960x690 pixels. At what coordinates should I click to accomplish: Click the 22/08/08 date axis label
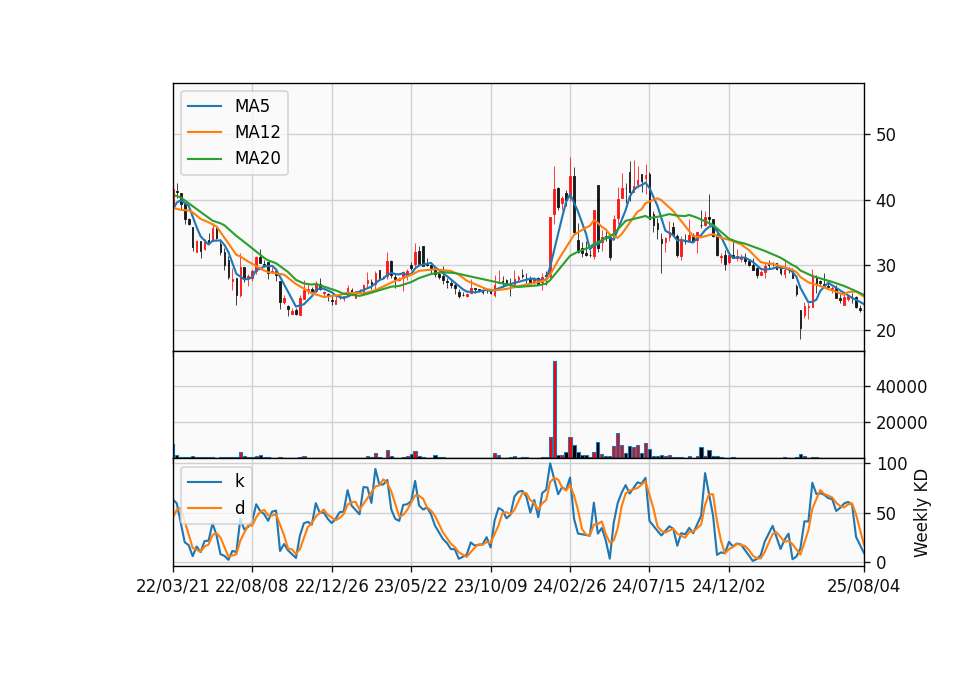tap(252, 586)
